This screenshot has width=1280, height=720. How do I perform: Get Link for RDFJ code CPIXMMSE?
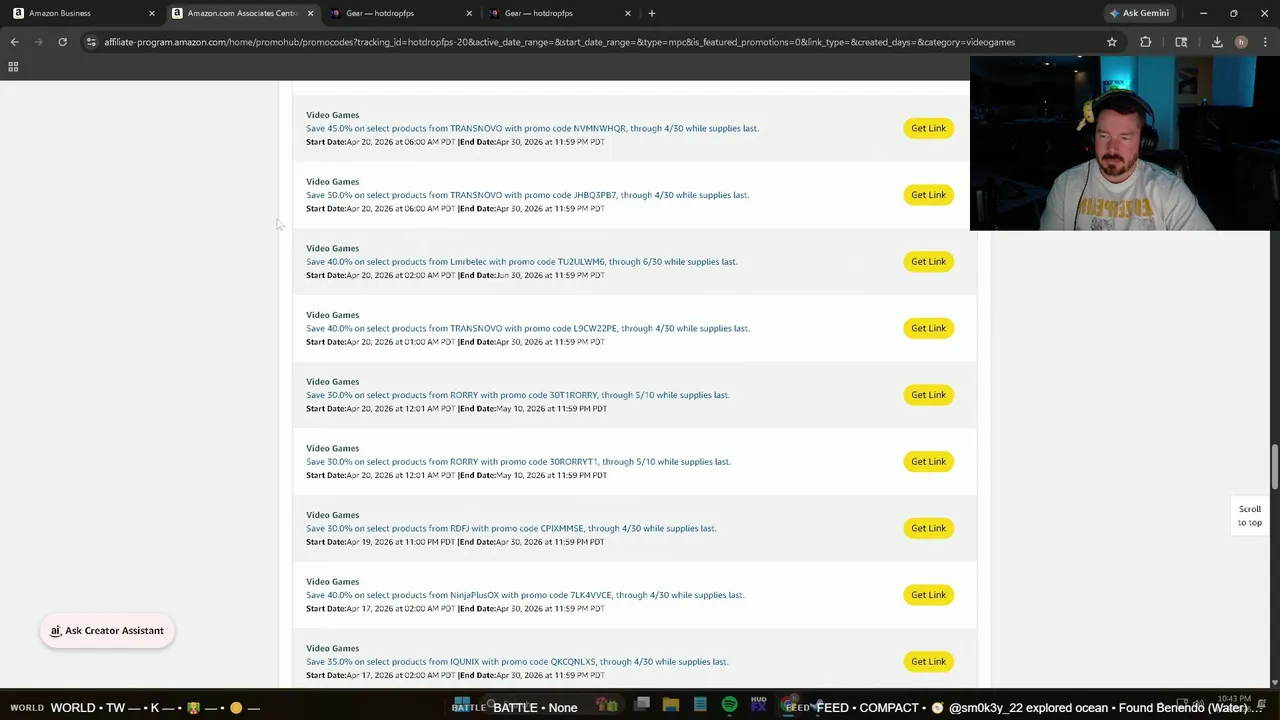[928, 528]
